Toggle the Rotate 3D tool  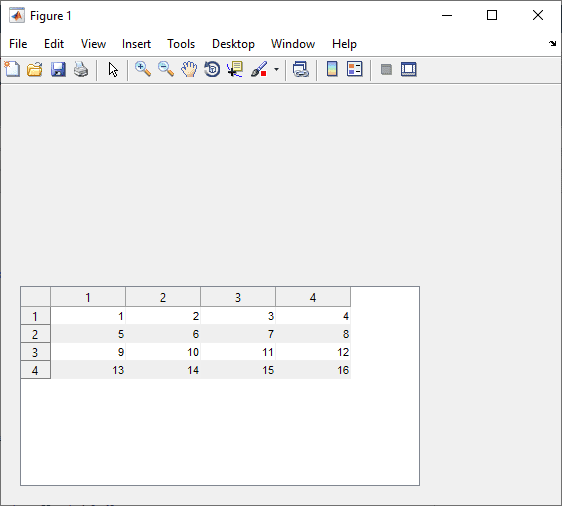(212, 69)
